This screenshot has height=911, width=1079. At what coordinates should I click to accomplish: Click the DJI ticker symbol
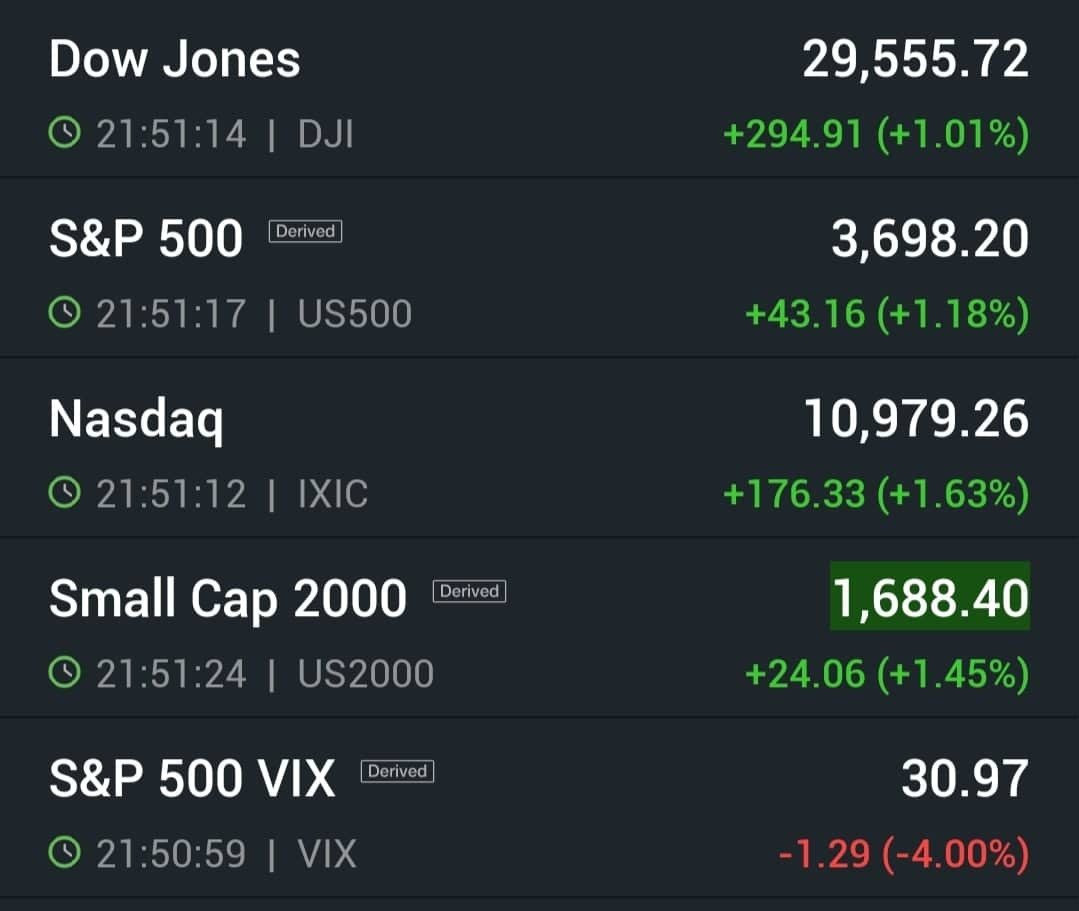point(325,133)
